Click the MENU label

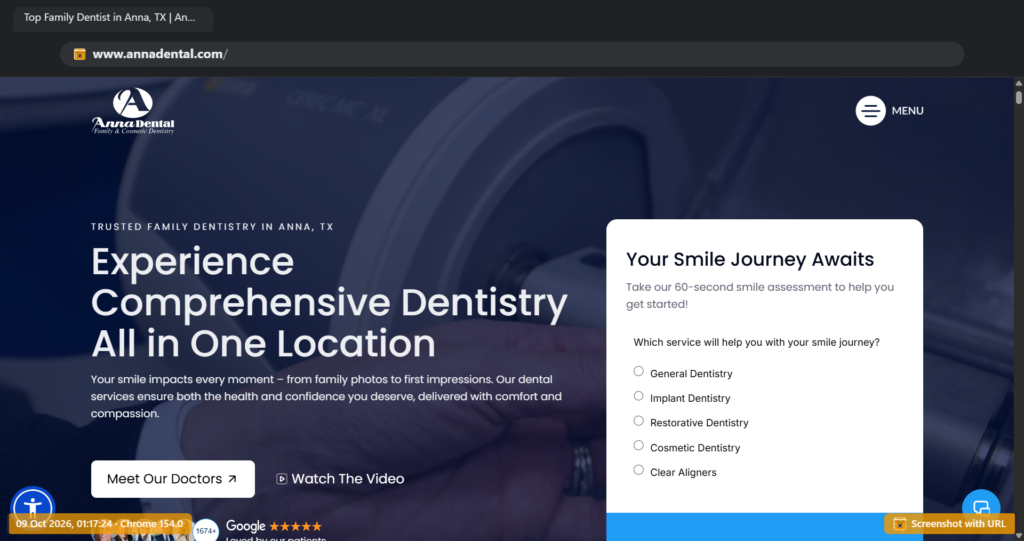(x=908, y=111)
